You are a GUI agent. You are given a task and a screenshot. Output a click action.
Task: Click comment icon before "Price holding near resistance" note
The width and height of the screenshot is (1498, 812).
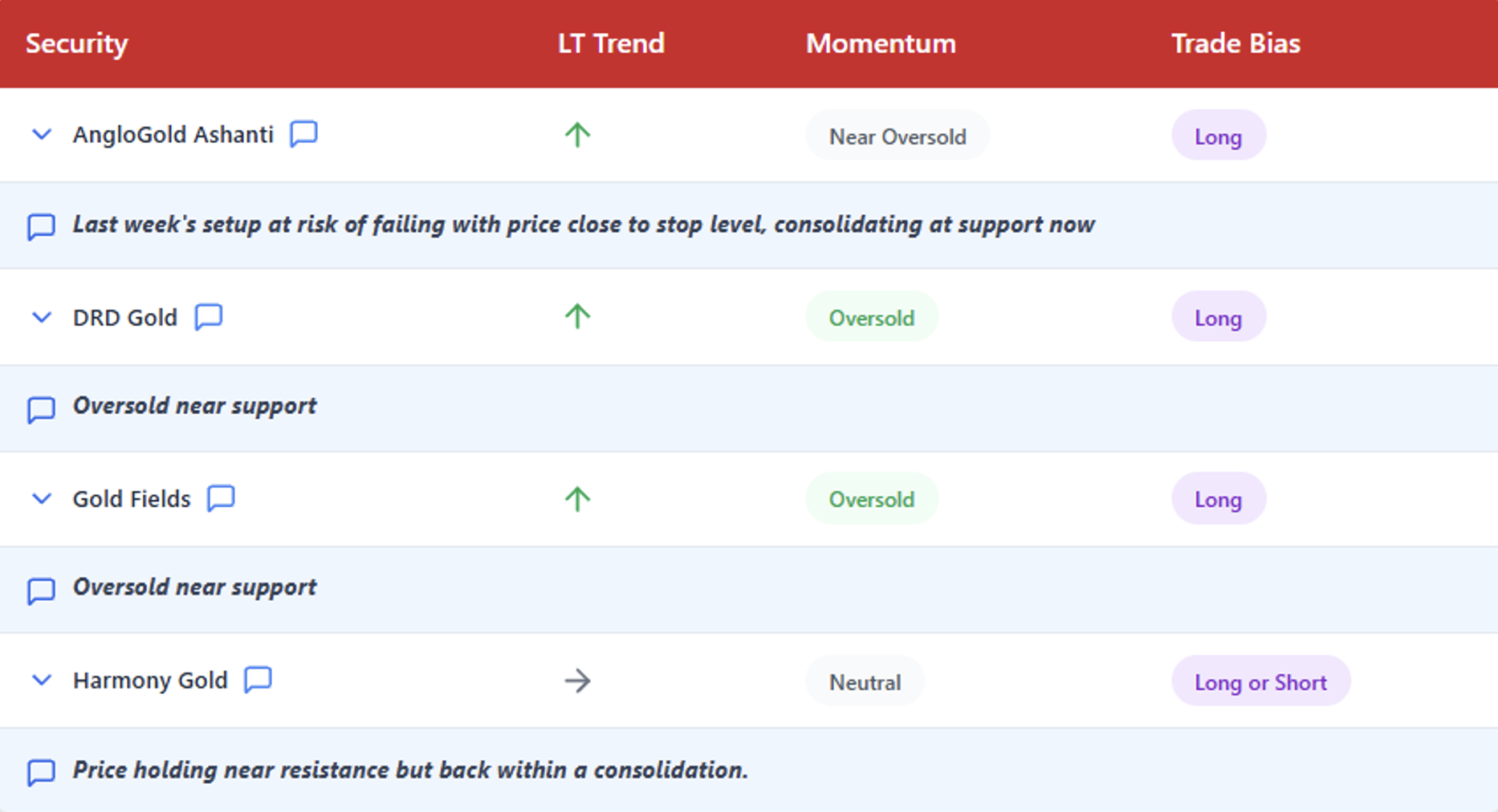41,773
